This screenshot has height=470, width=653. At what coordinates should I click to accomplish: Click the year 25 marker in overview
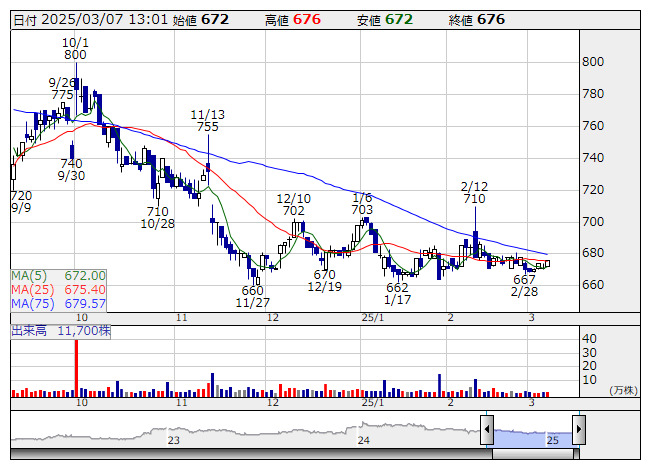tap(553, 440)
